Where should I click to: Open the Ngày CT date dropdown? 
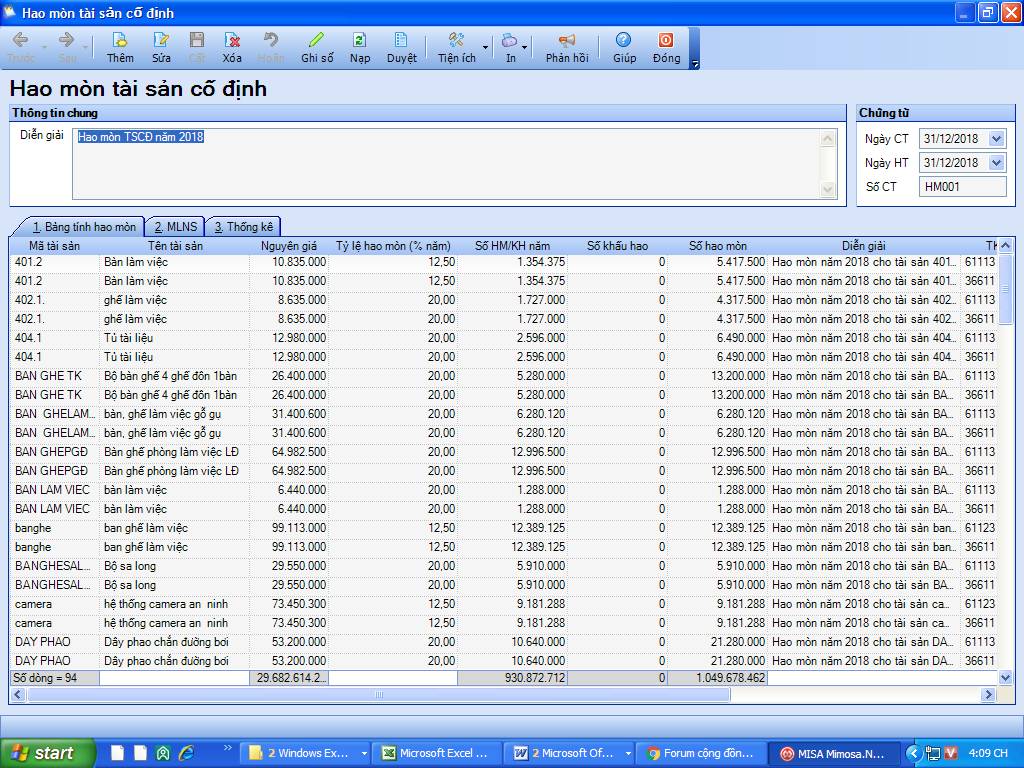(x=996, y=139)
